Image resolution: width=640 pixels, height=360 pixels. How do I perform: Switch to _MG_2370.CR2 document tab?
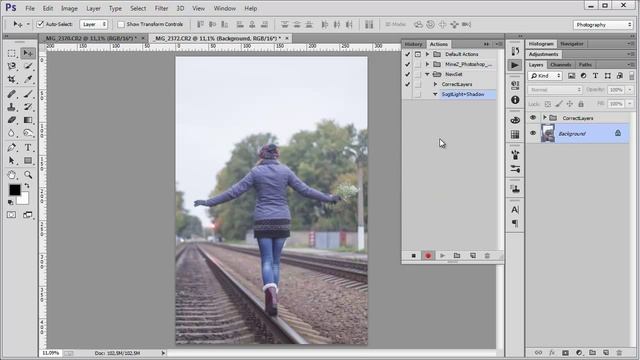90,38
